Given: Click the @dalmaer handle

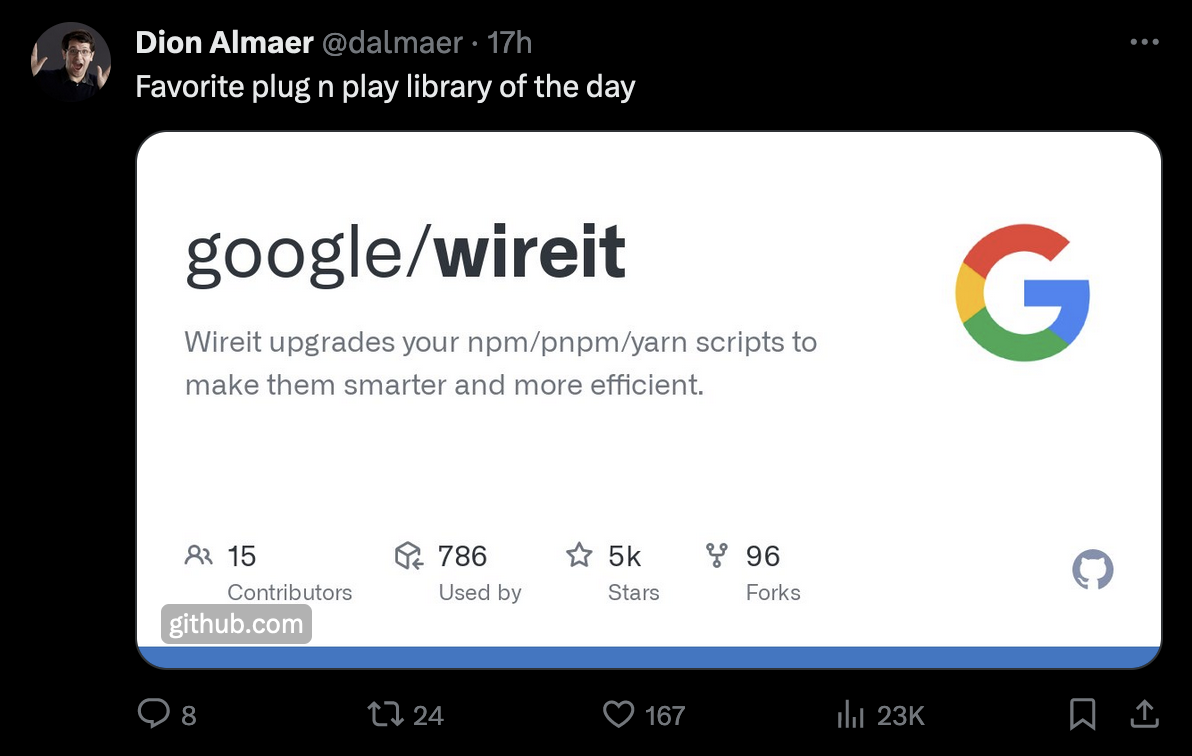Looking at the screenshot, I should tap(389, 44).
